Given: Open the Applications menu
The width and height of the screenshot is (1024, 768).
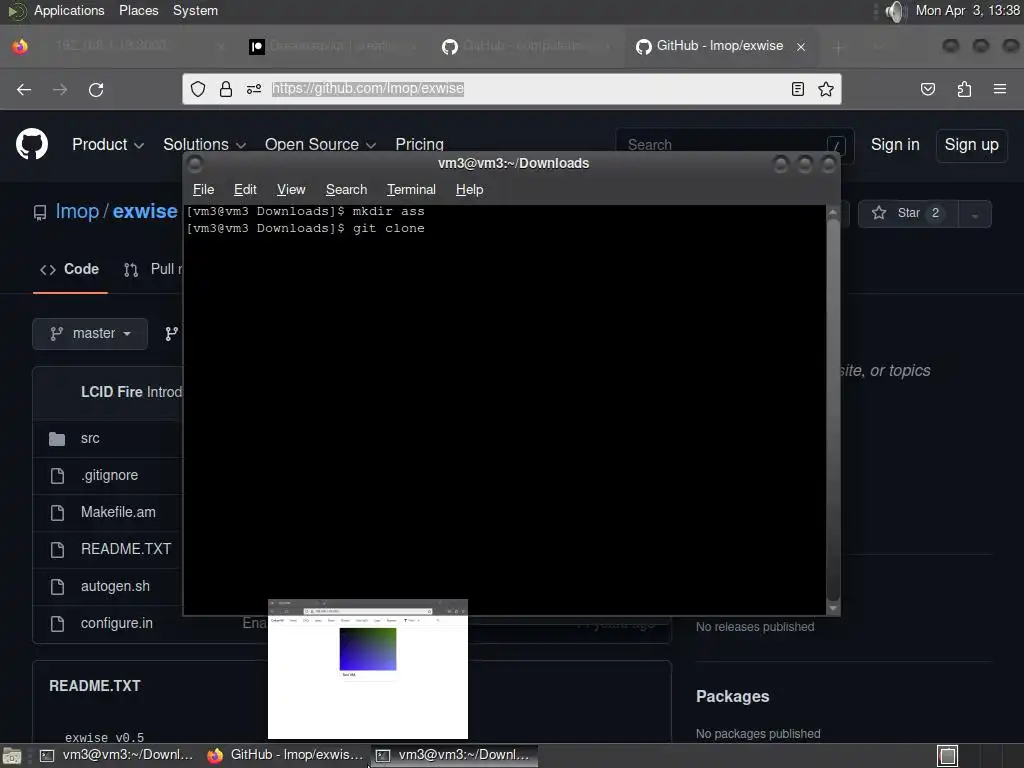Looking at the screenshot, I should [x=69, y=11].
